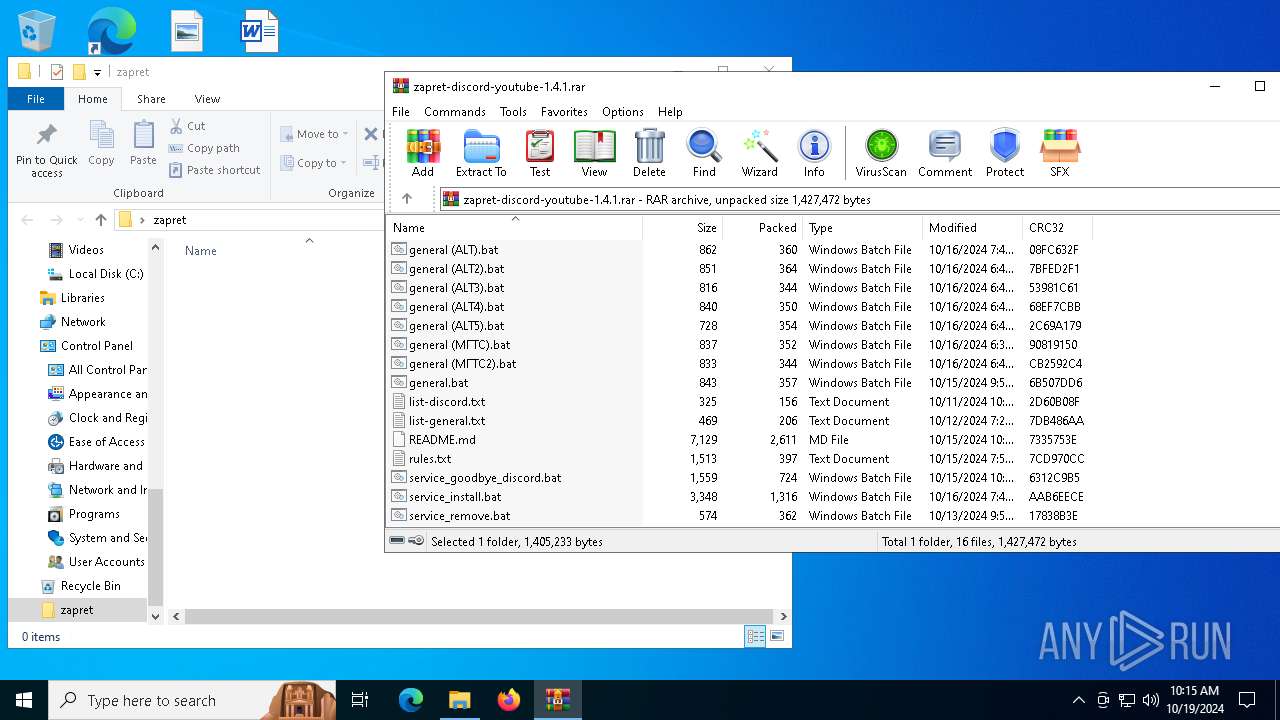
Task: Run the Test archive tool
Action: tap(540, 154)
